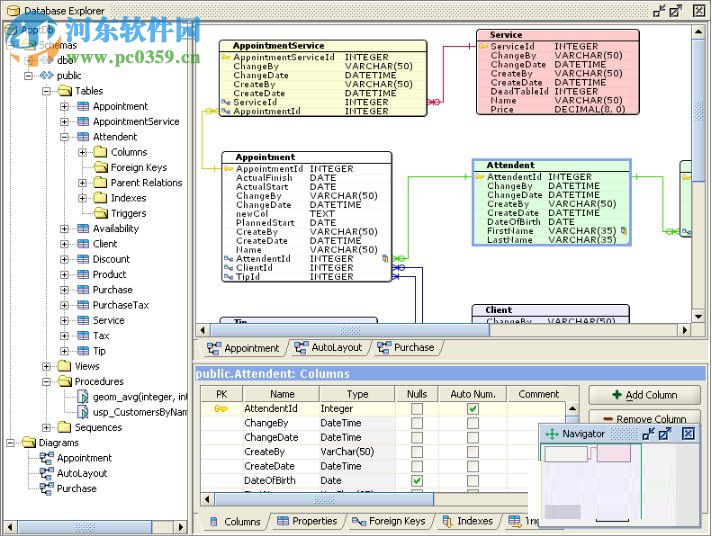Toggle Nulls checkbox for AttendentId

coord(417,409)
